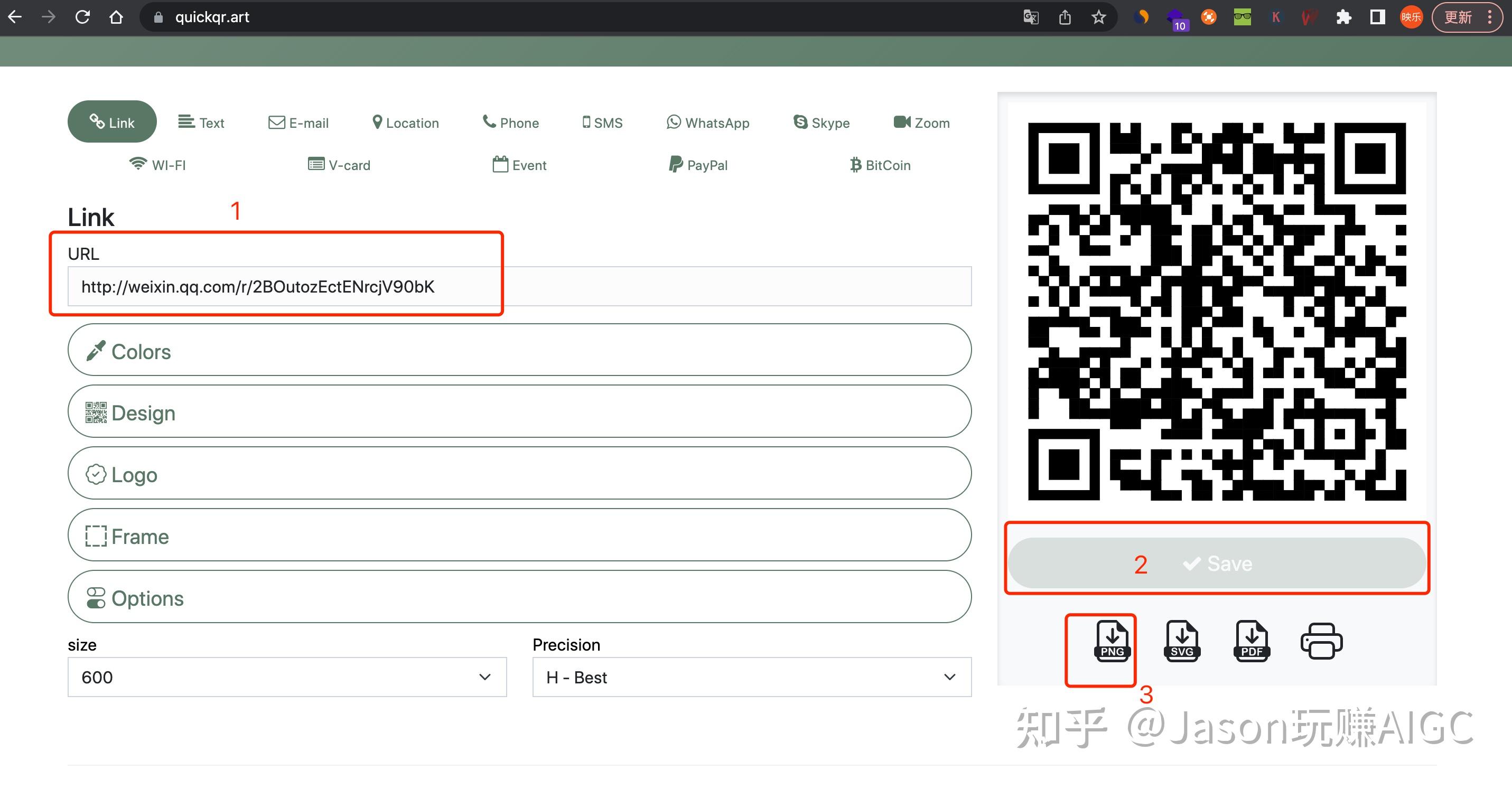Open the browser share menu

1065,17
